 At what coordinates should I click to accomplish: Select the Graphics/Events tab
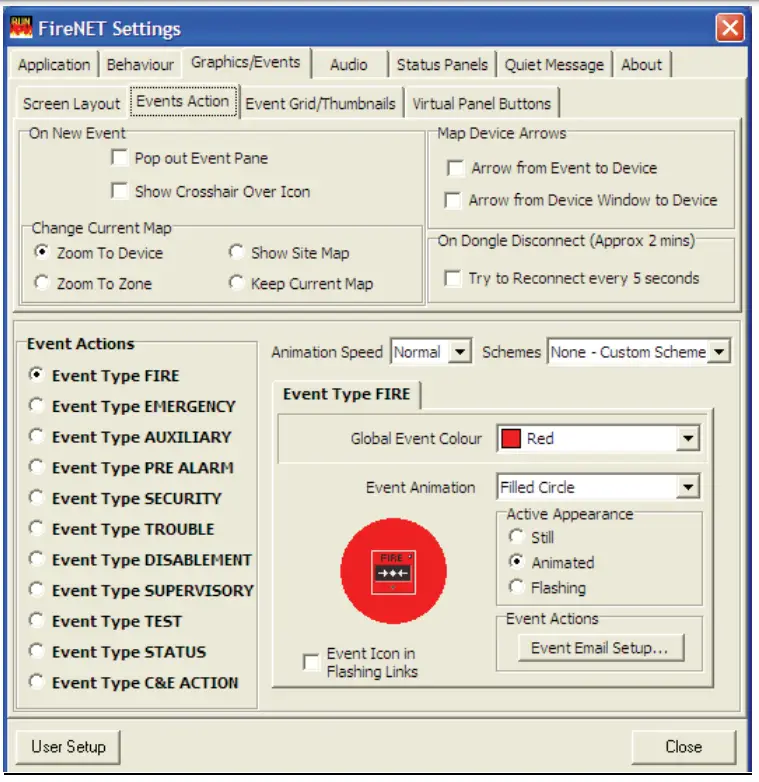coord(246,62)
